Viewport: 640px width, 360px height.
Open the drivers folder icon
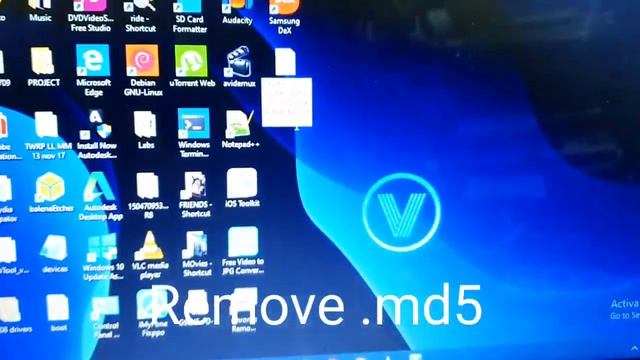(11, 315)
